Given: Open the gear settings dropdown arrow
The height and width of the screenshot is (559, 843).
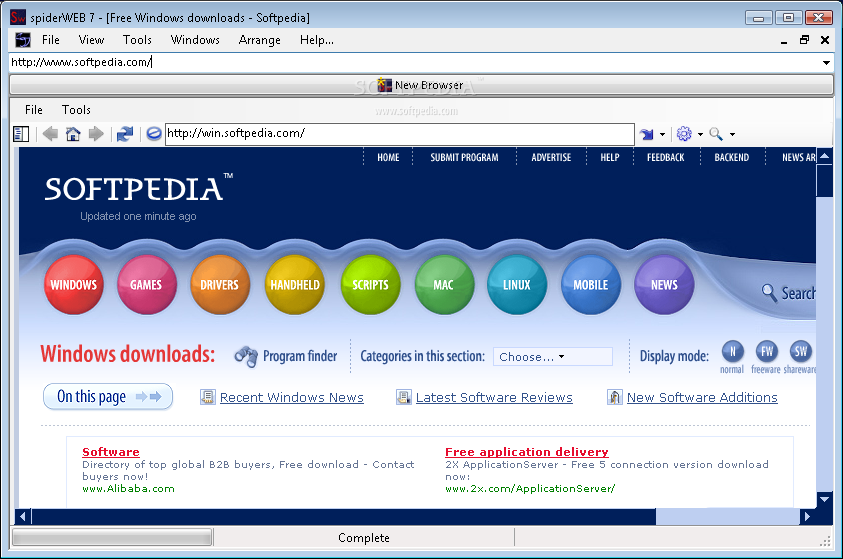Looking at the screenshot, I should (x=700, y=134).
